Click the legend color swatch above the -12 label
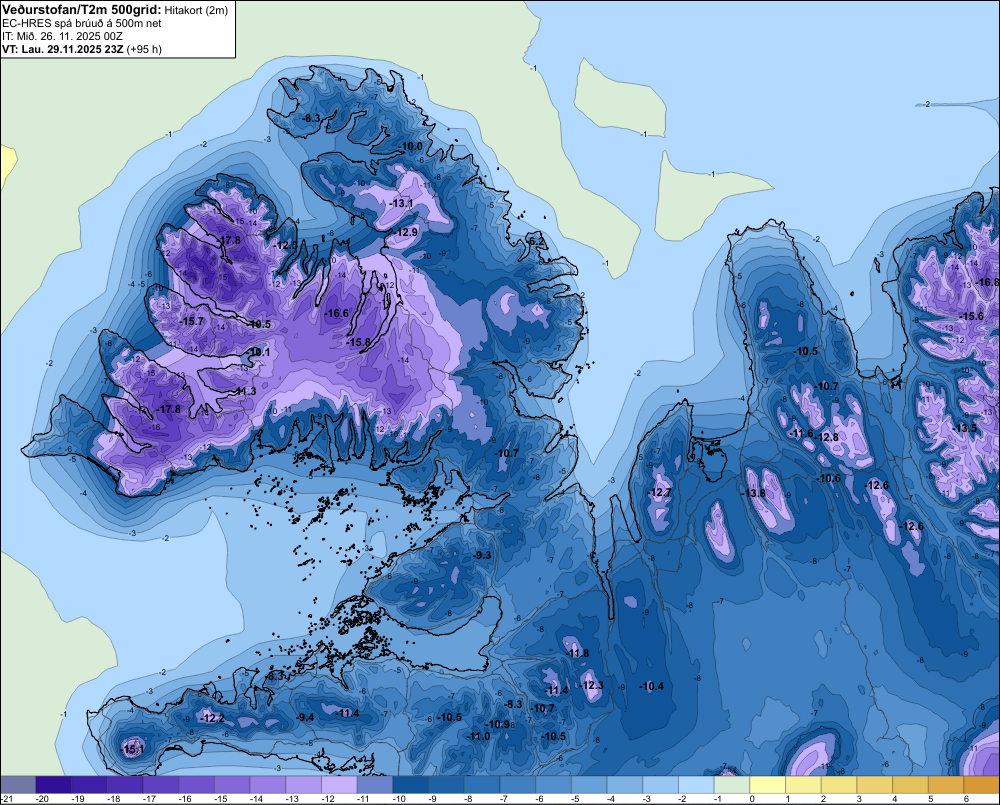Image resolution: width=1000 pixels, height=805 pixels. [x=339, y=785]
